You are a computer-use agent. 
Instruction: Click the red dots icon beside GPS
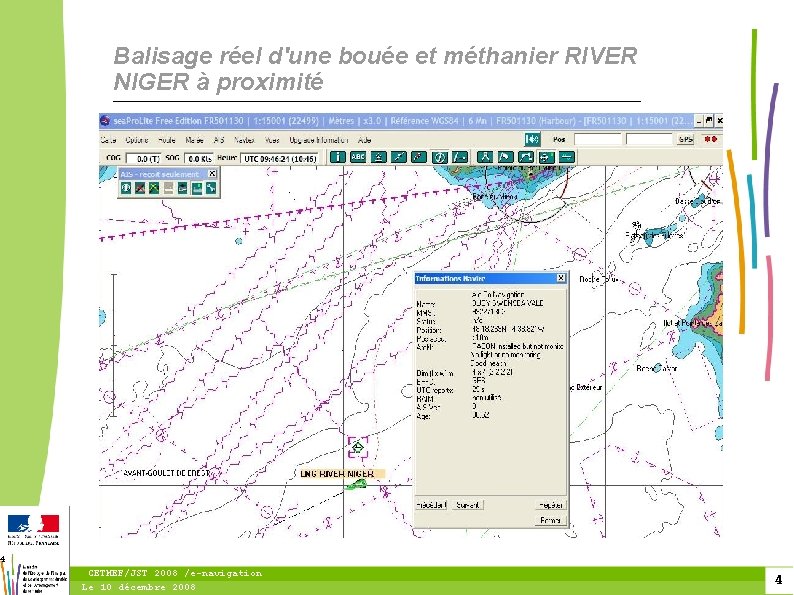[x=710, y=139]
